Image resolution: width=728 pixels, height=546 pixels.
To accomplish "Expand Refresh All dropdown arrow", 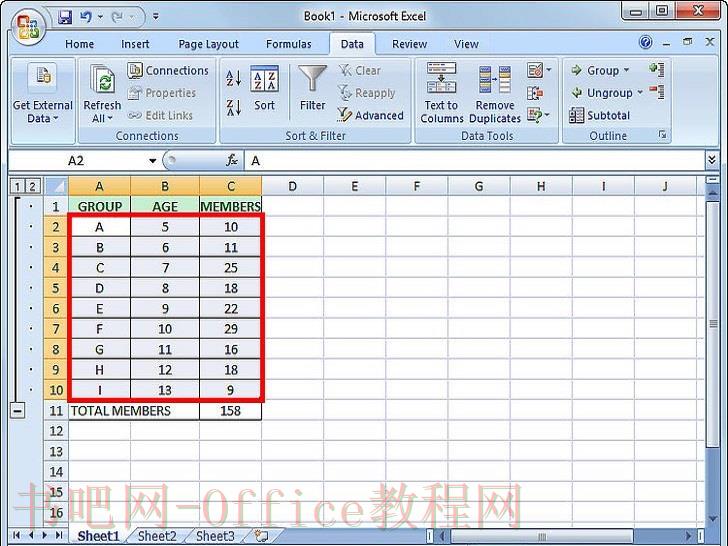I will click(x=110, y=118).
